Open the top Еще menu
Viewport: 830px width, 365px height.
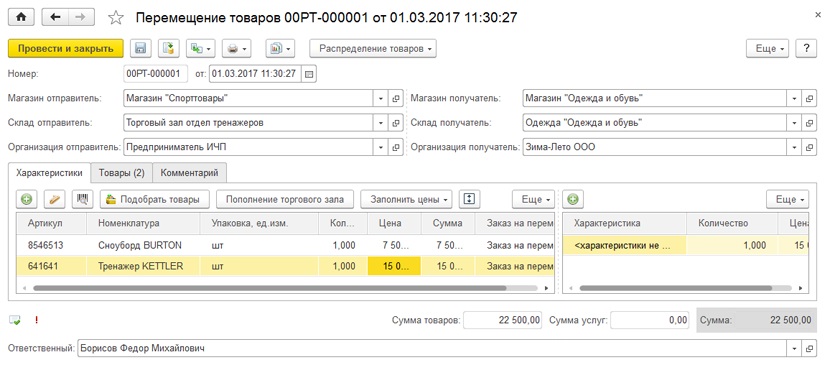click(768, 49)
